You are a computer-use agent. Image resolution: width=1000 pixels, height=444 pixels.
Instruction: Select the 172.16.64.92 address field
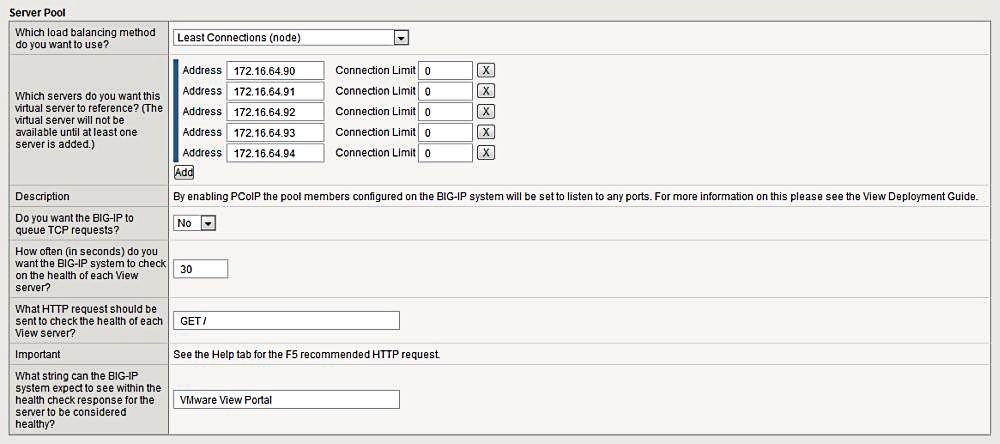click(x=276, y=112)
